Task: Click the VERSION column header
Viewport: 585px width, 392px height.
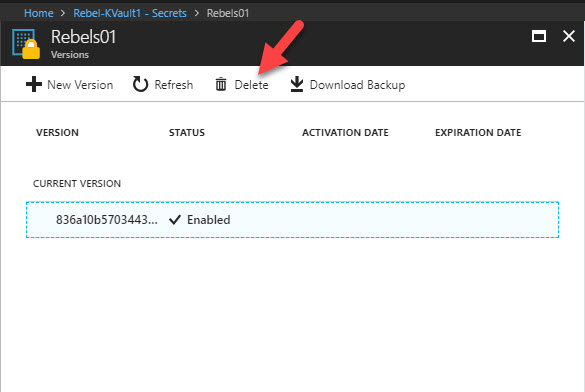Action: (x=57, y=133)
